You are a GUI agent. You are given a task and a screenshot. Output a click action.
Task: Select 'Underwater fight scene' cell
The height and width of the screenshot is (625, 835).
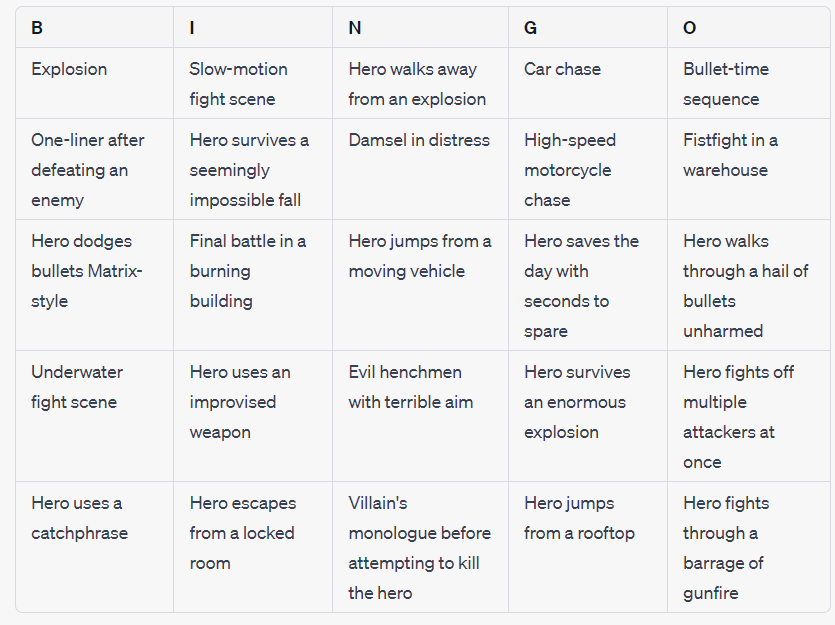[77, 387]
